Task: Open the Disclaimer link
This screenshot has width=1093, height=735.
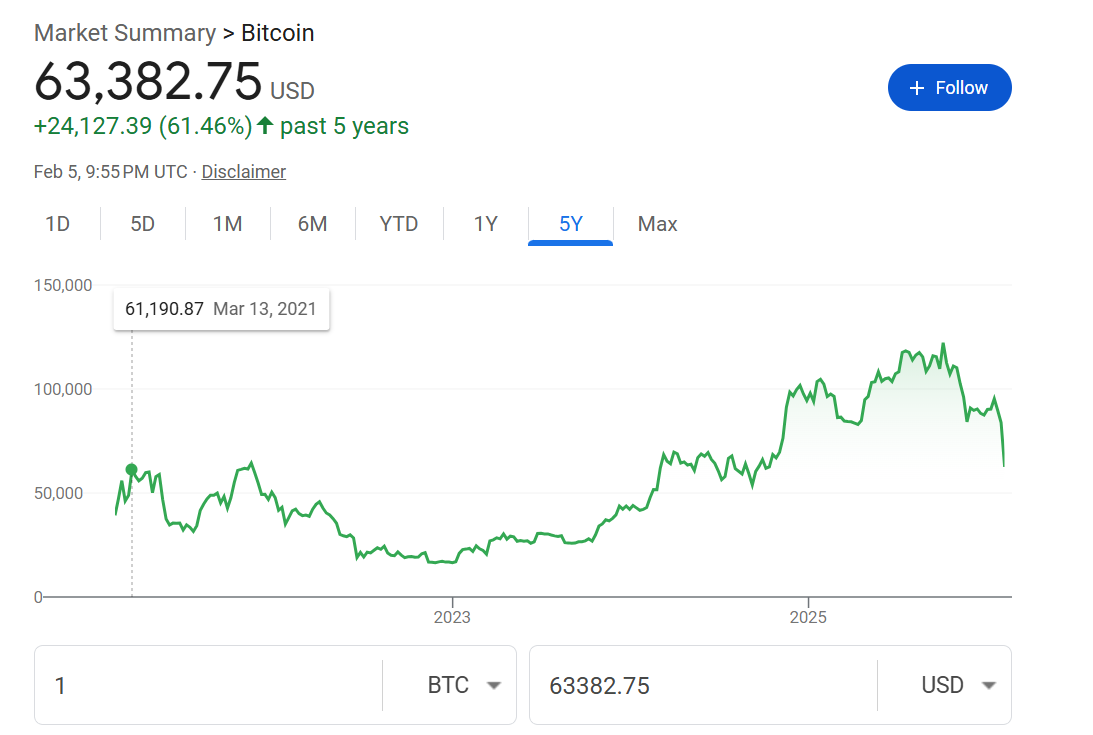Action: pos(243,172)
